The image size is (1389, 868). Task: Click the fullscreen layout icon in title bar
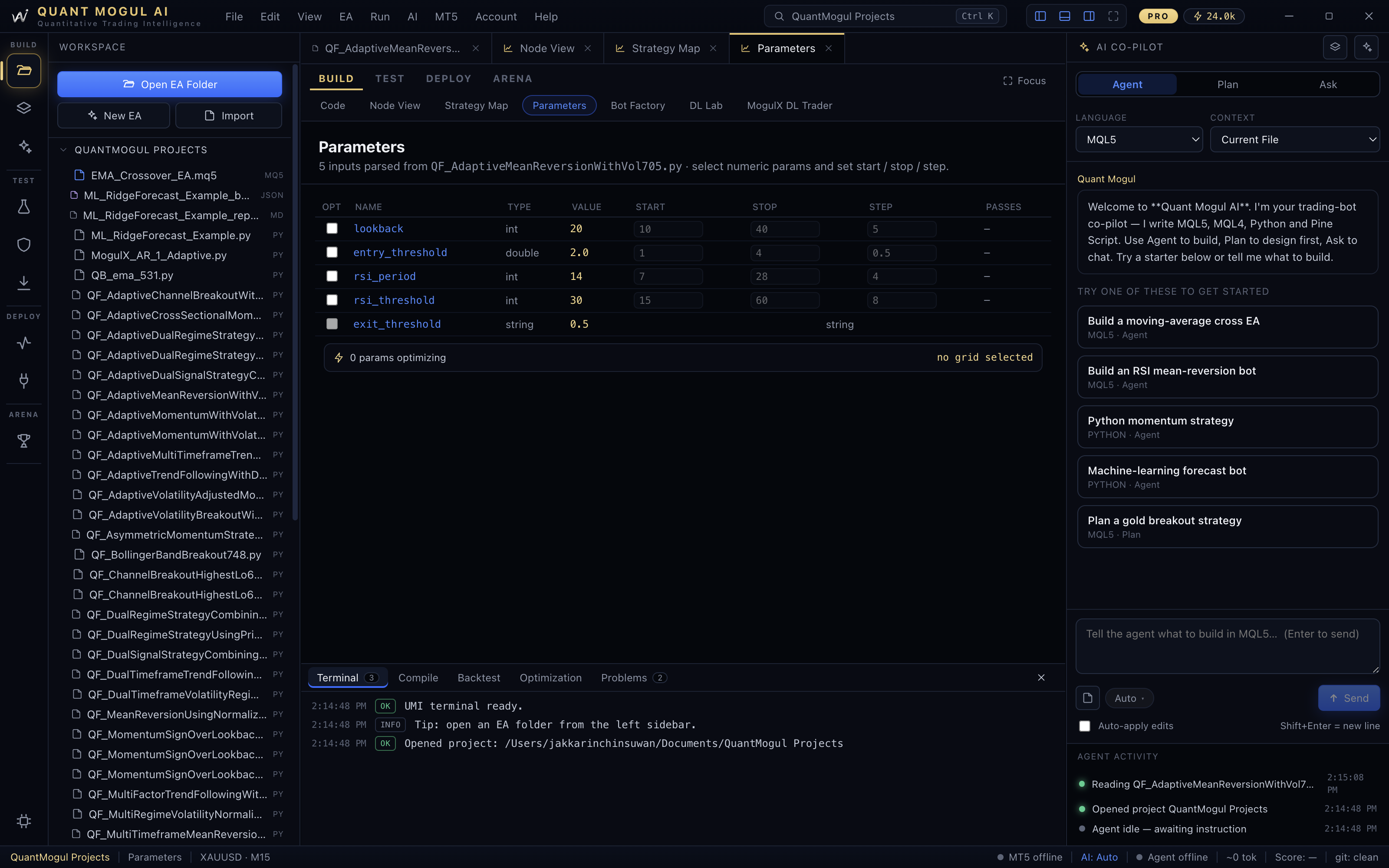pyautogui.click(x=1113, y=16)
